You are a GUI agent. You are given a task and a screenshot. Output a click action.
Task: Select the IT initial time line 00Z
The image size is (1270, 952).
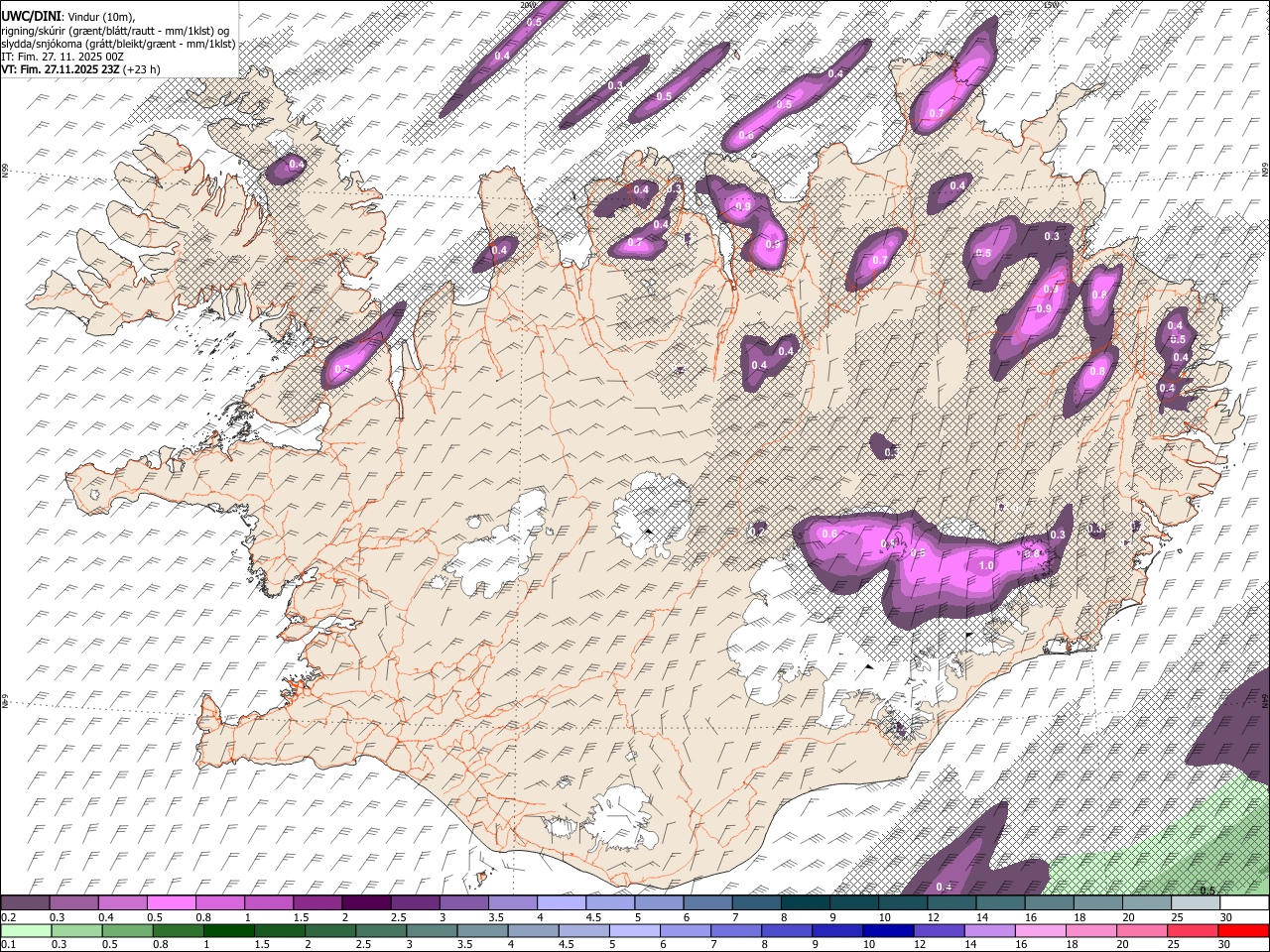[x=63, y=57]
